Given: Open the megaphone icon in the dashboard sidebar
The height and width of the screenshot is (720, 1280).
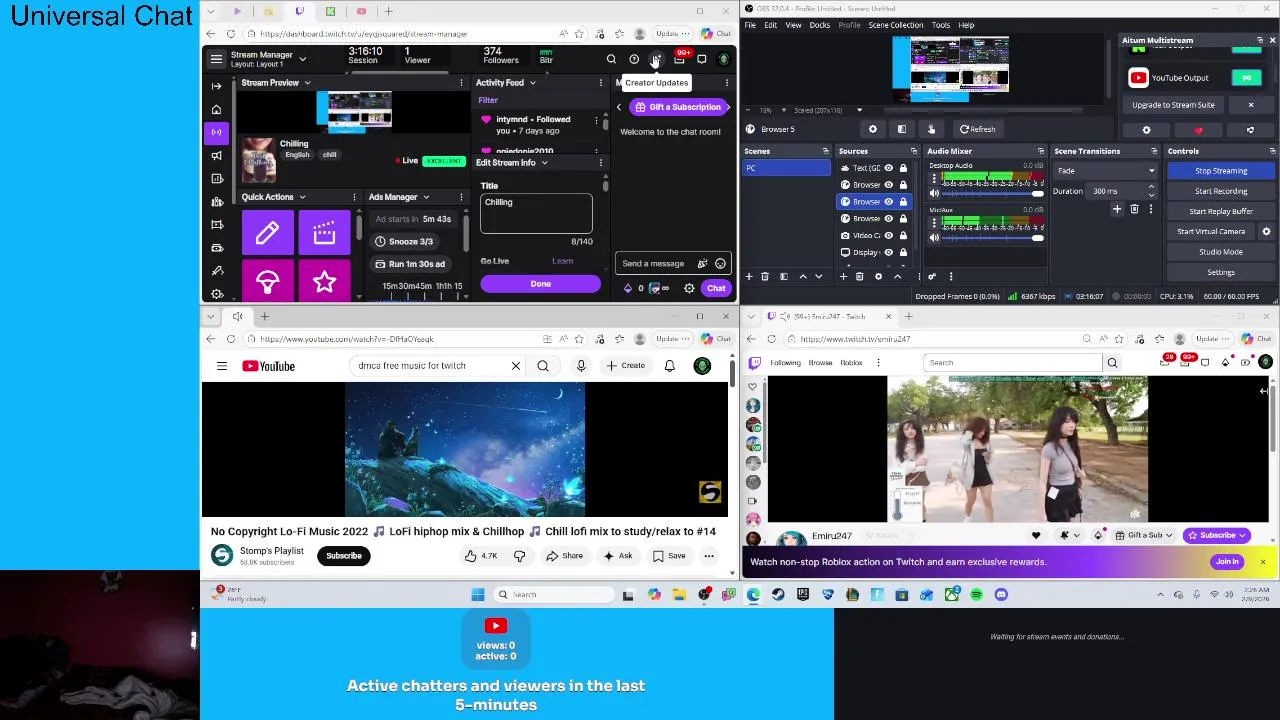Looking at the screenshot, I should point(216,155).
